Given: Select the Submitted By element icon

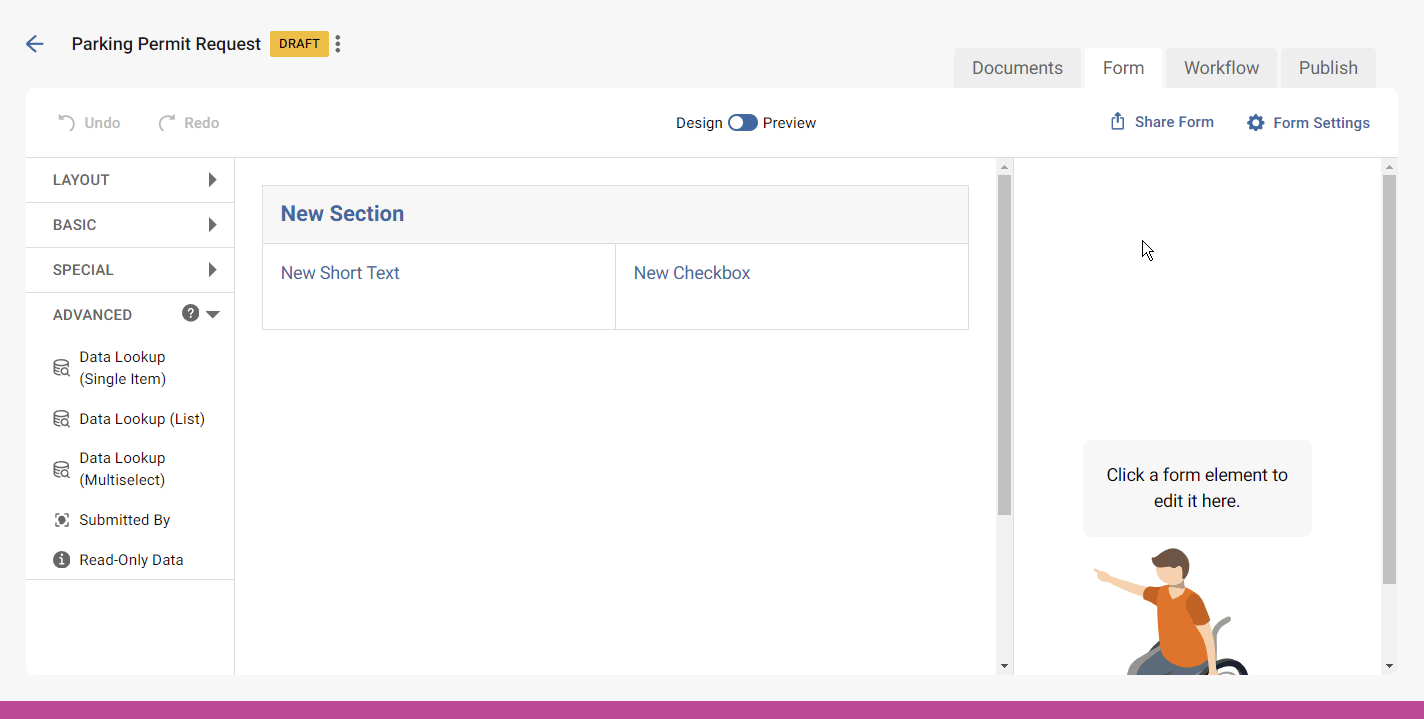Looking at the screenshot, I should click(x=62, y=520).
